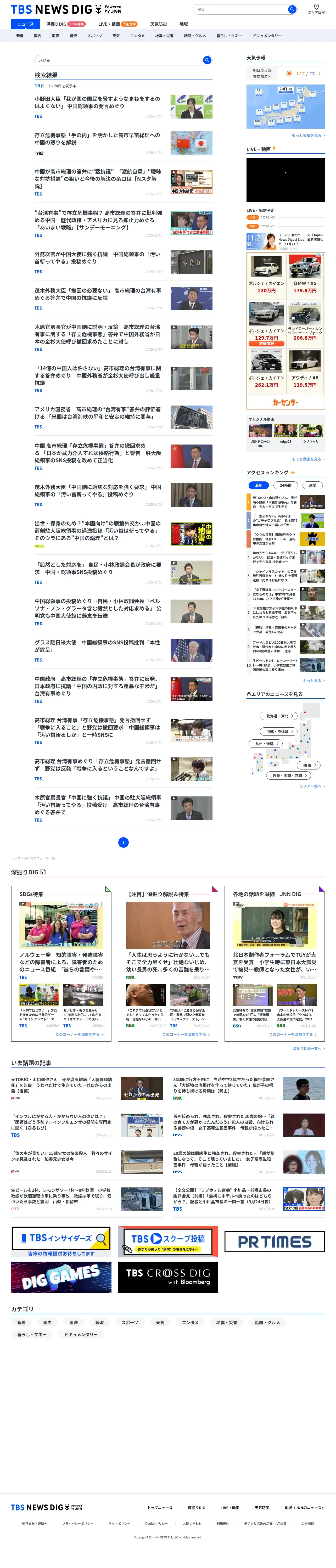Click もっと天気を見る link

[x=308, y=136]
